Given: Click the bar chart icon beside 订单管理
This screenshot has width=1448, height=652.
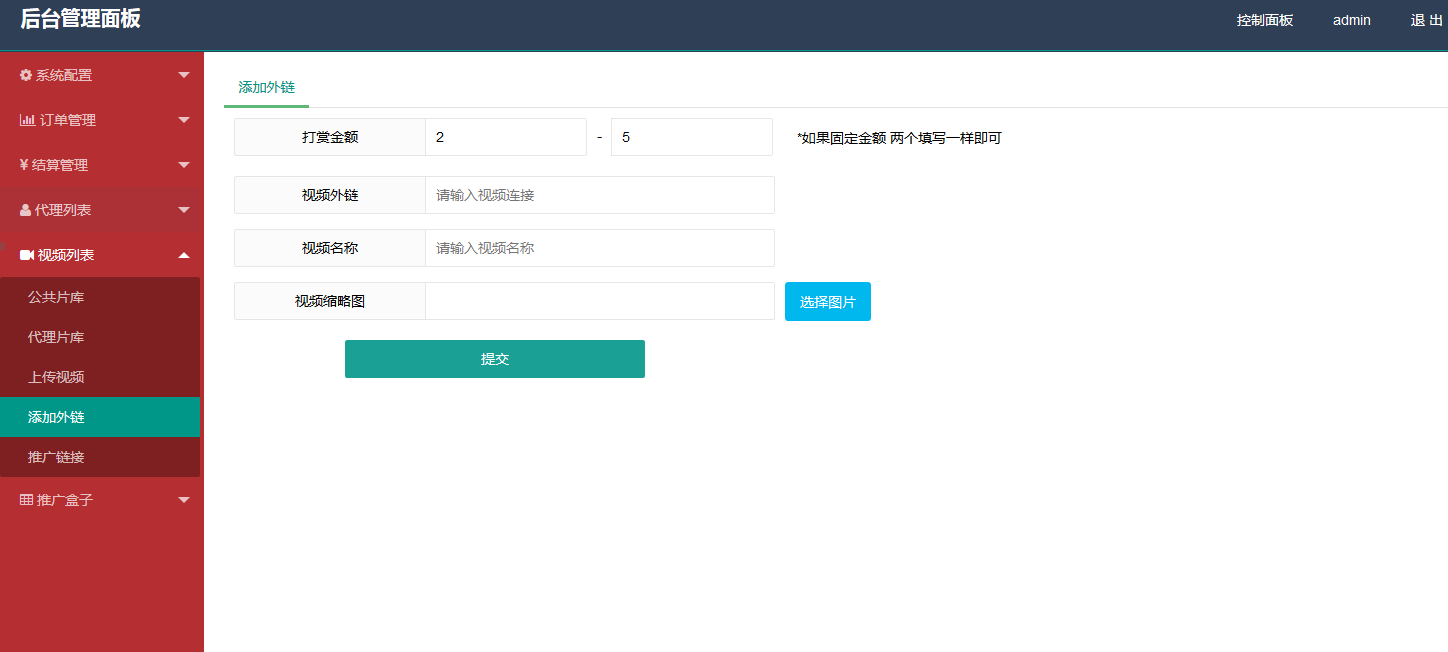Looking at the screenshot, I should point(27,120).
